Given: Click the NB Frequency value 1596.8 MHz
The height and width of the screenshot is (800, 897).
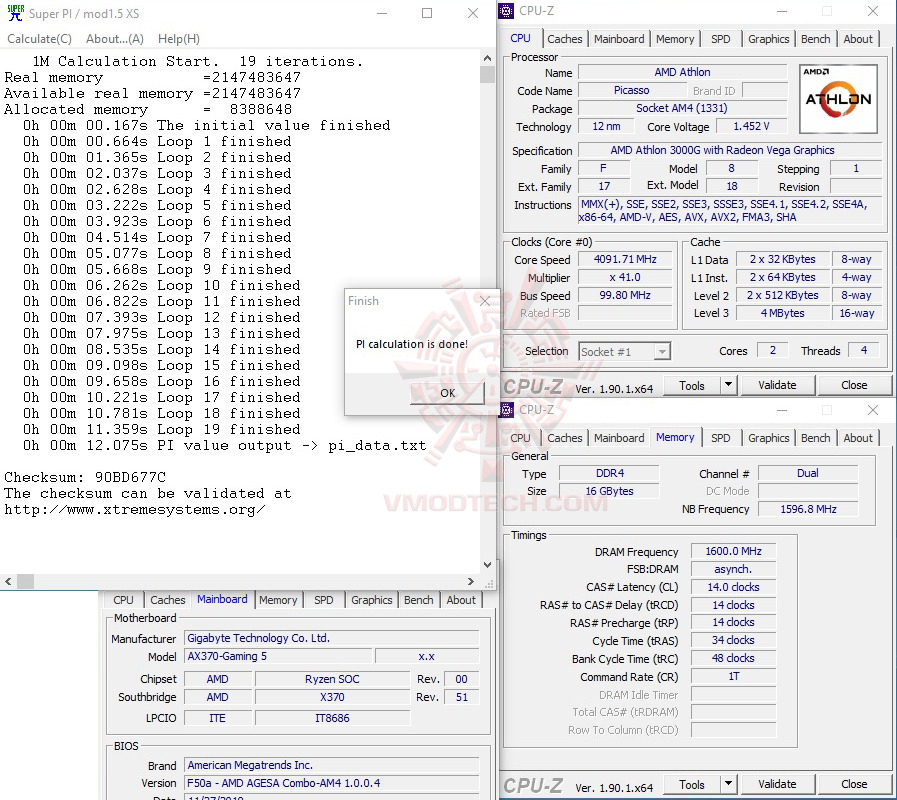Looking at the screenshot, I should pos(808,509).
